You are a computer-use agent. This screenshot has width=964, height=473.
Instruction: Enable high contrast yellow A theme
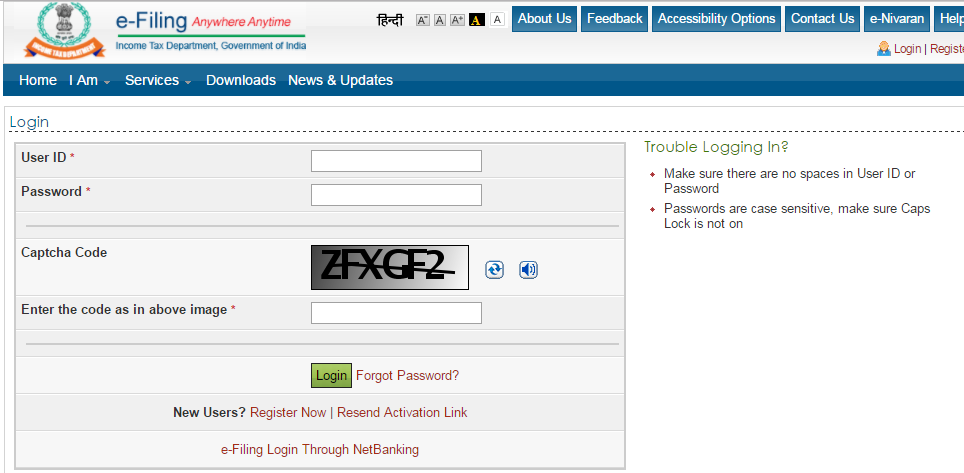(476, 20)
